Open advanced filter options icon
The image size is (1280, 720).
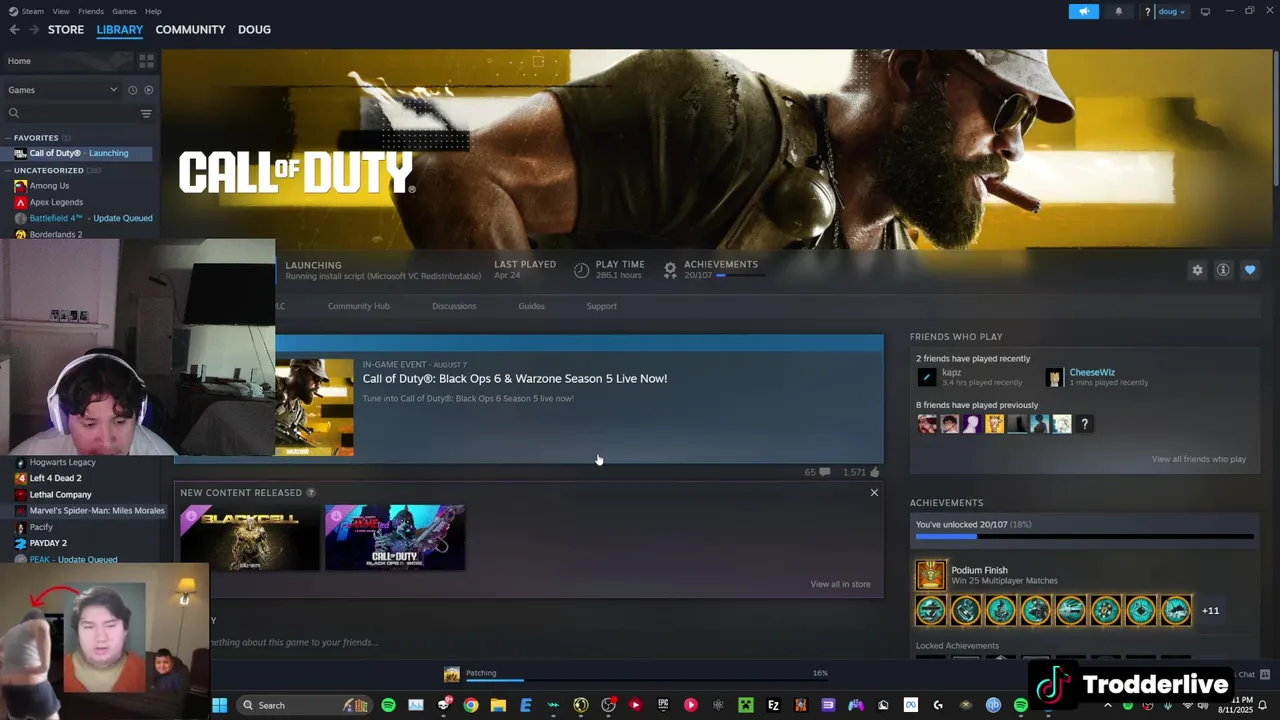click(x=146, y=113)
